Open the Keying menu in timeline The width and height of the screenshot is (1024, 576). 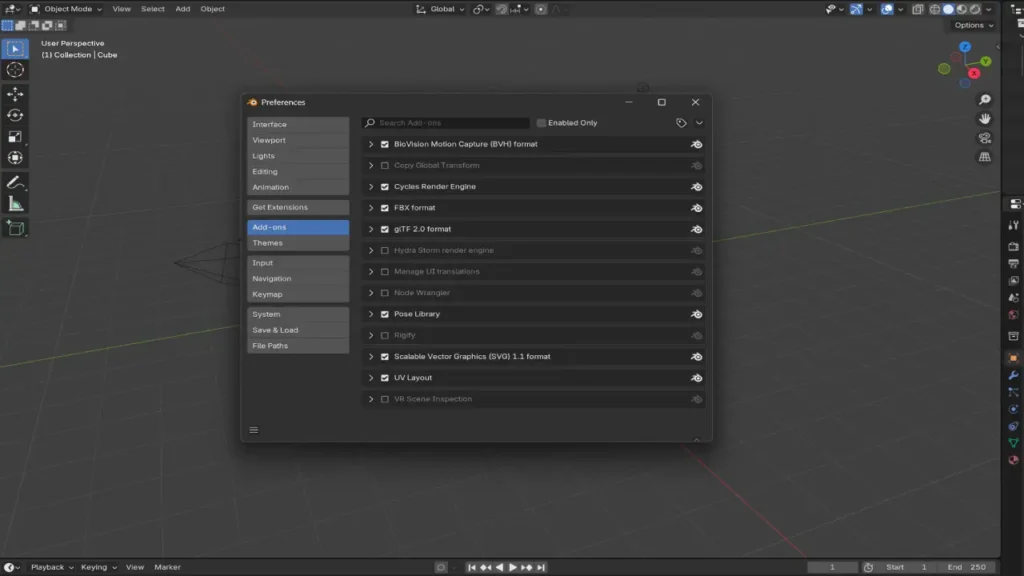99,567
